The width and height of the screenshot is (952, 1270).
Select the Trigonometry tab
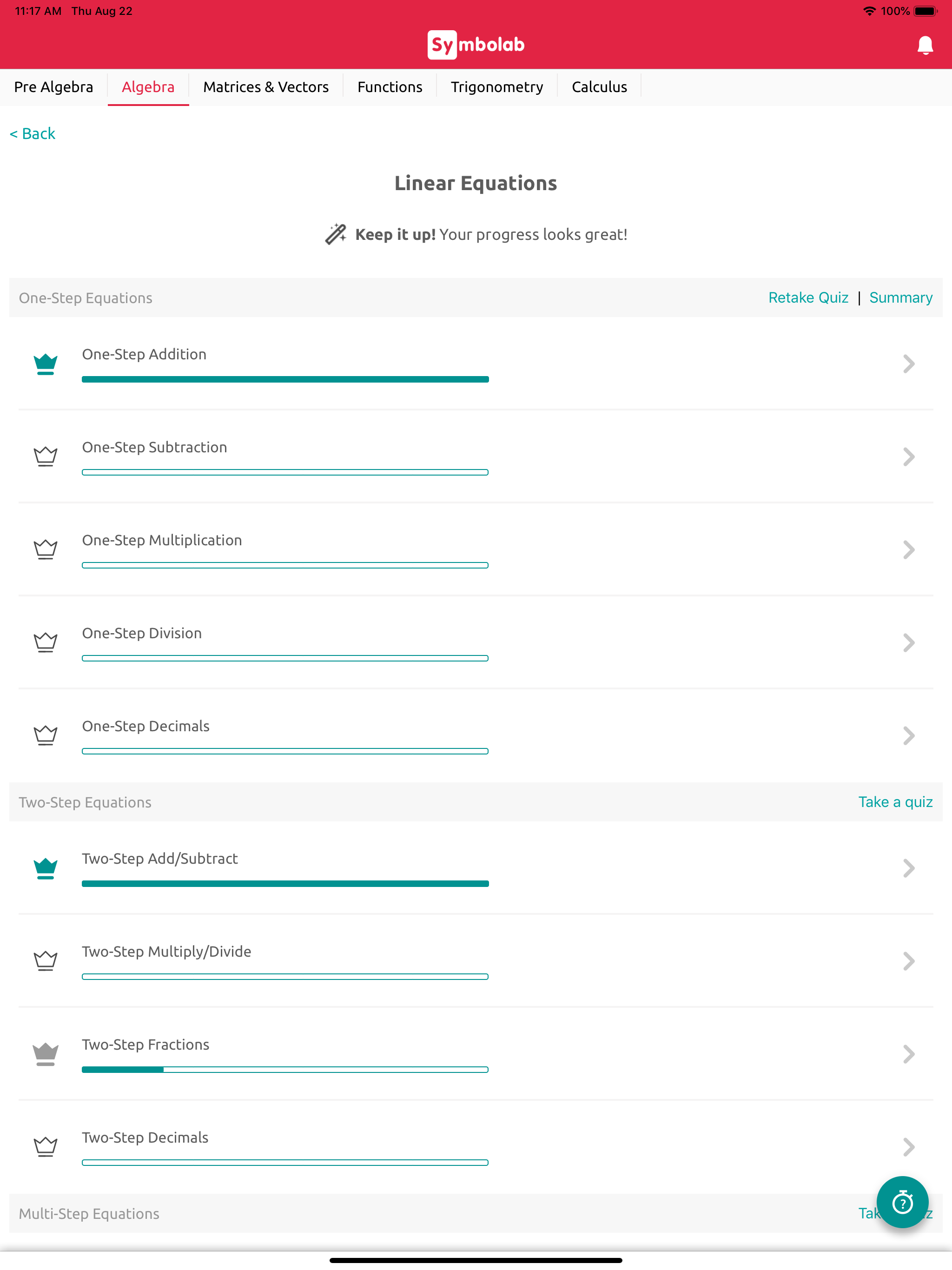496,87
